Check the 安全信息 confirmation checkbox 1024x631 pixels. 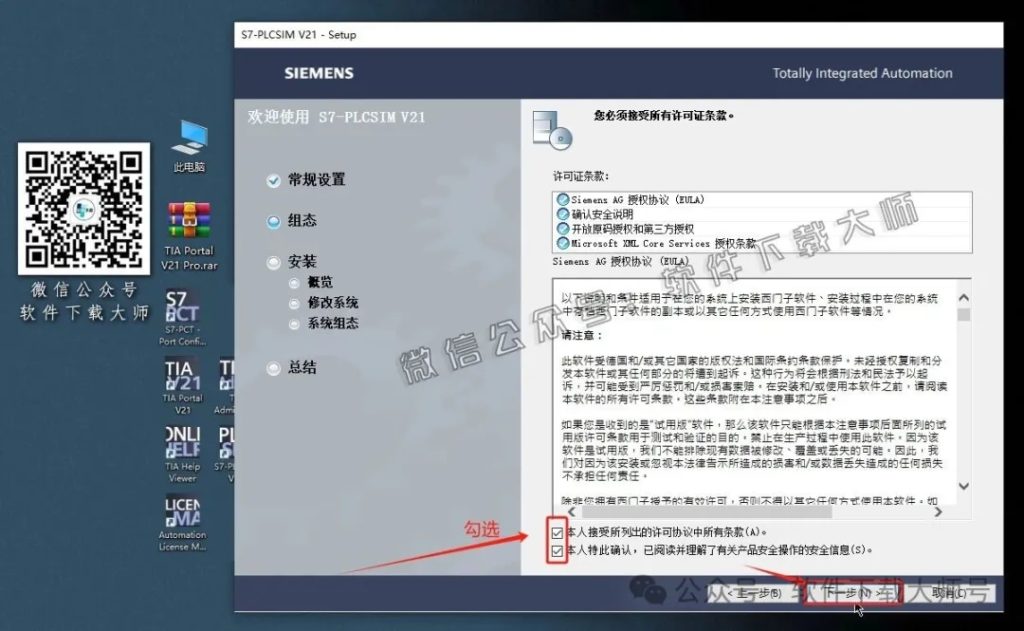coord(557,551)
